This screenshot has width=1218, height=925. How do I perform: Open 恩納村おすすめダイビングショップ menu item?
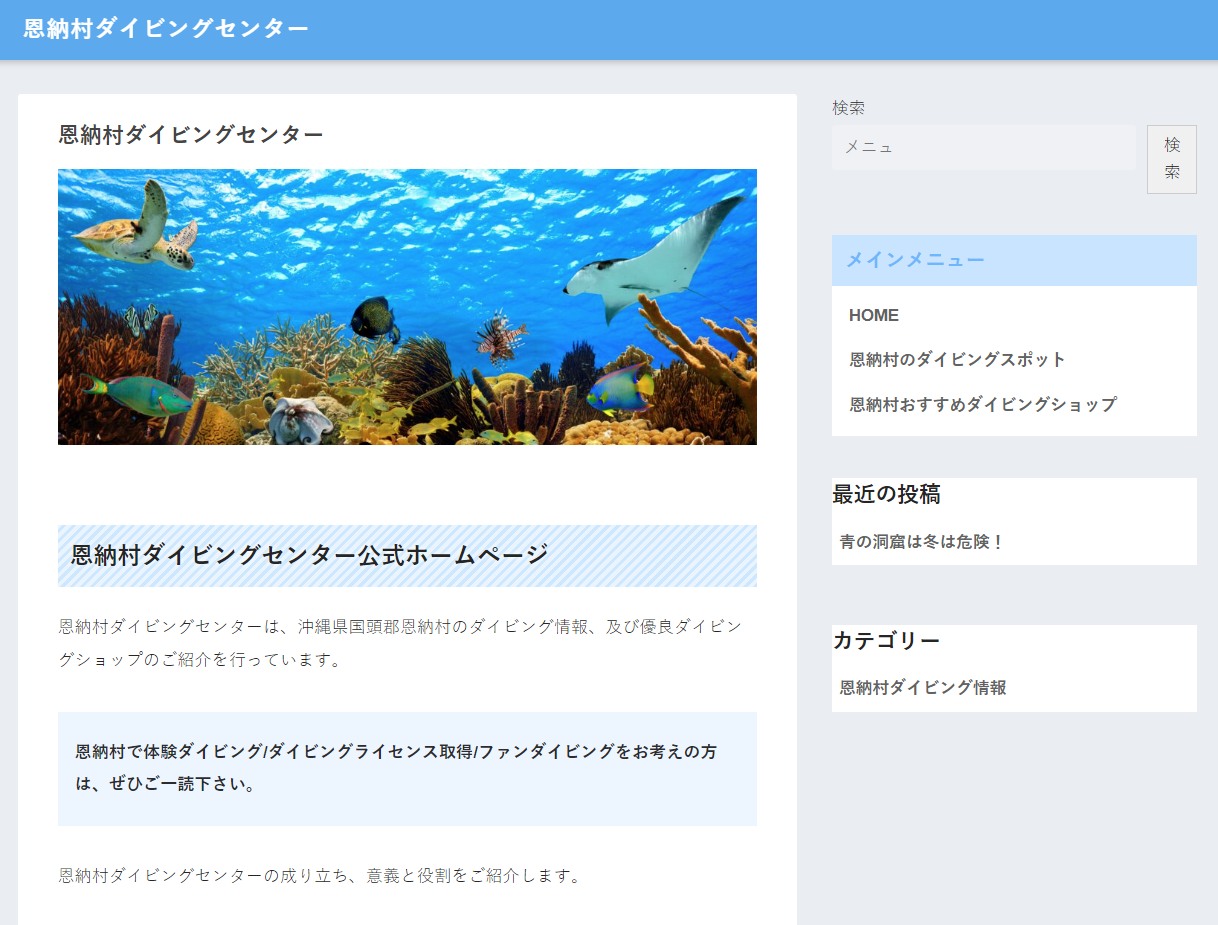pyautogui.click(x=983, y=404)
